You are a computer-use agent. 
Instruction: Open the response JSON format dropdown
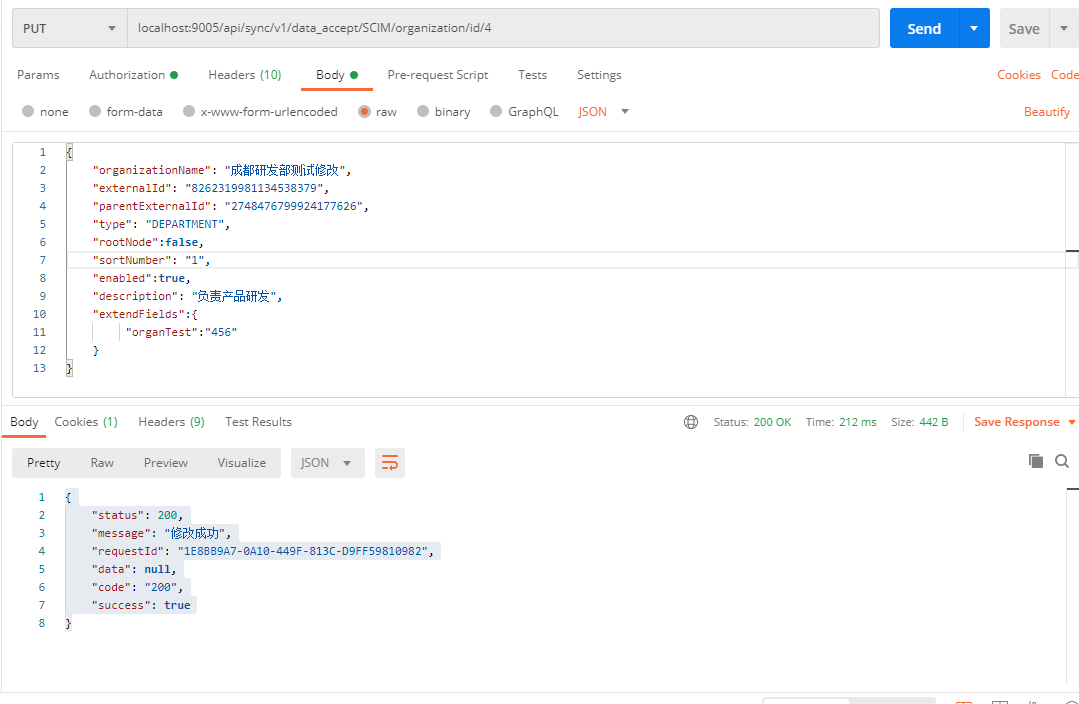(327, 463)
